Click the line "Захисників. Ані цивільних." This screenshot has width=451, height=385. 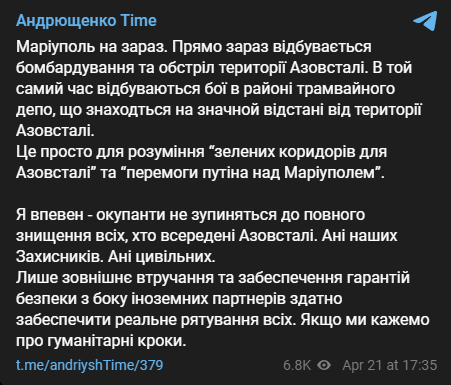coord(115,257)
